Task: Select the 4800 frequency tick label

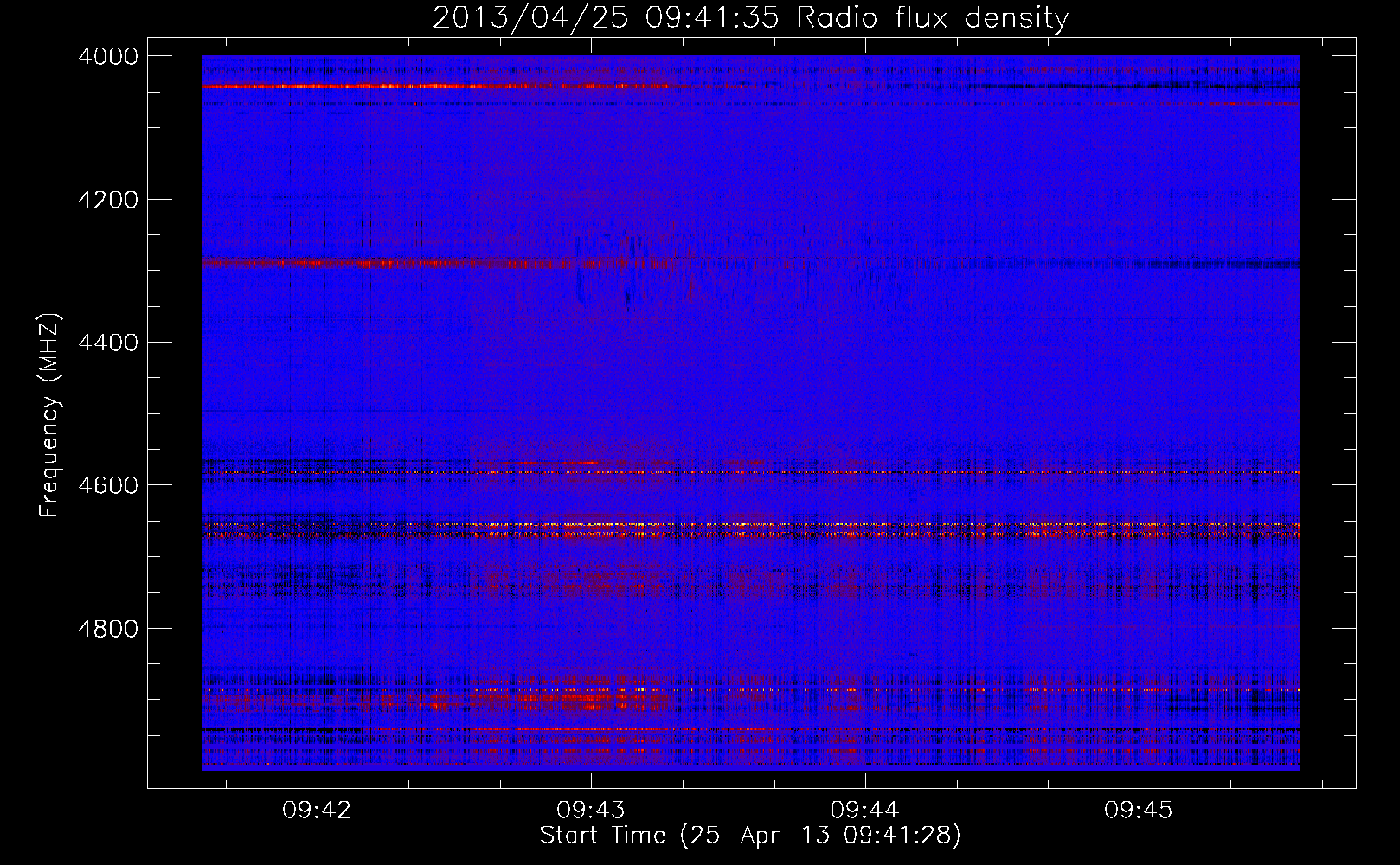Action: pos(108,629)
